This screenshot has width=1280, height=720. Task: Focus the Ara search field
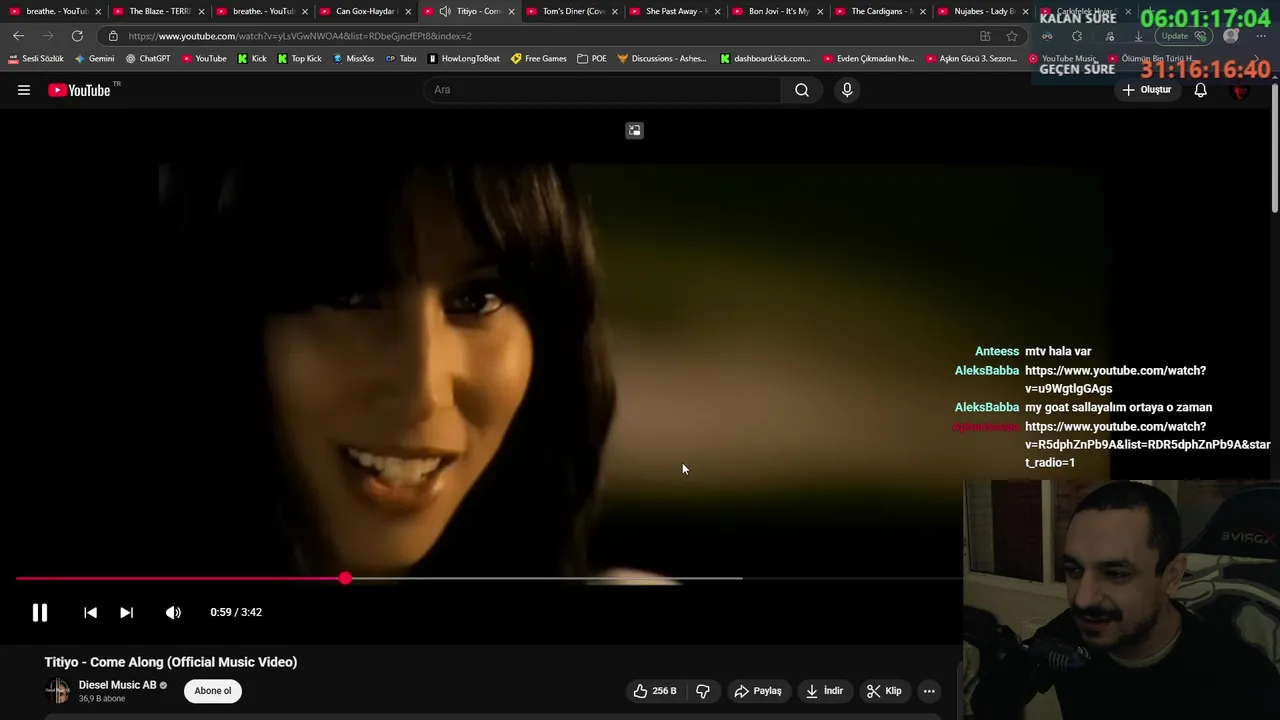click(603, 90)
